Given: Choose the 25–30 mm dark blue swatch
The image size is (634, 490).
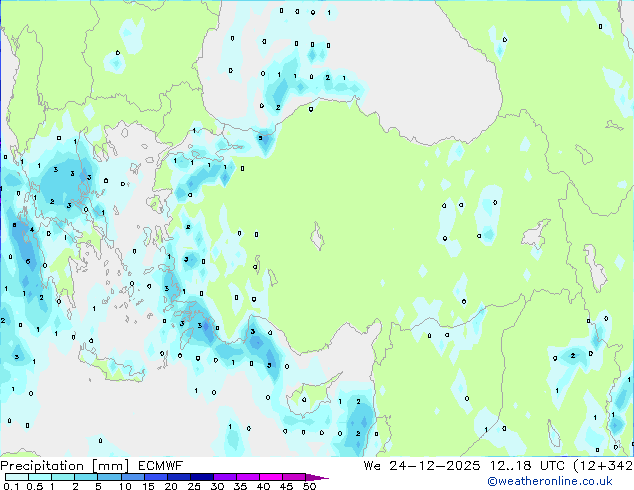Looking at the screenshot, I should coord(202,477).
